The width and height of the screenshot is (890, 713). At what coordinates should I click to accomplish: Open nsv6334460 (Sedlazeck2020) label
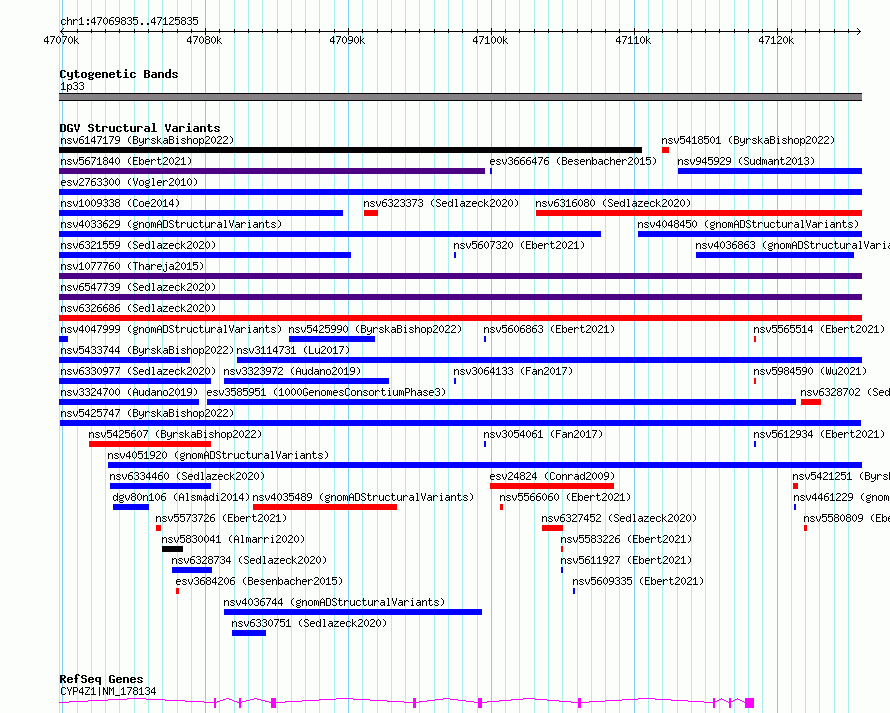point(187,476)
